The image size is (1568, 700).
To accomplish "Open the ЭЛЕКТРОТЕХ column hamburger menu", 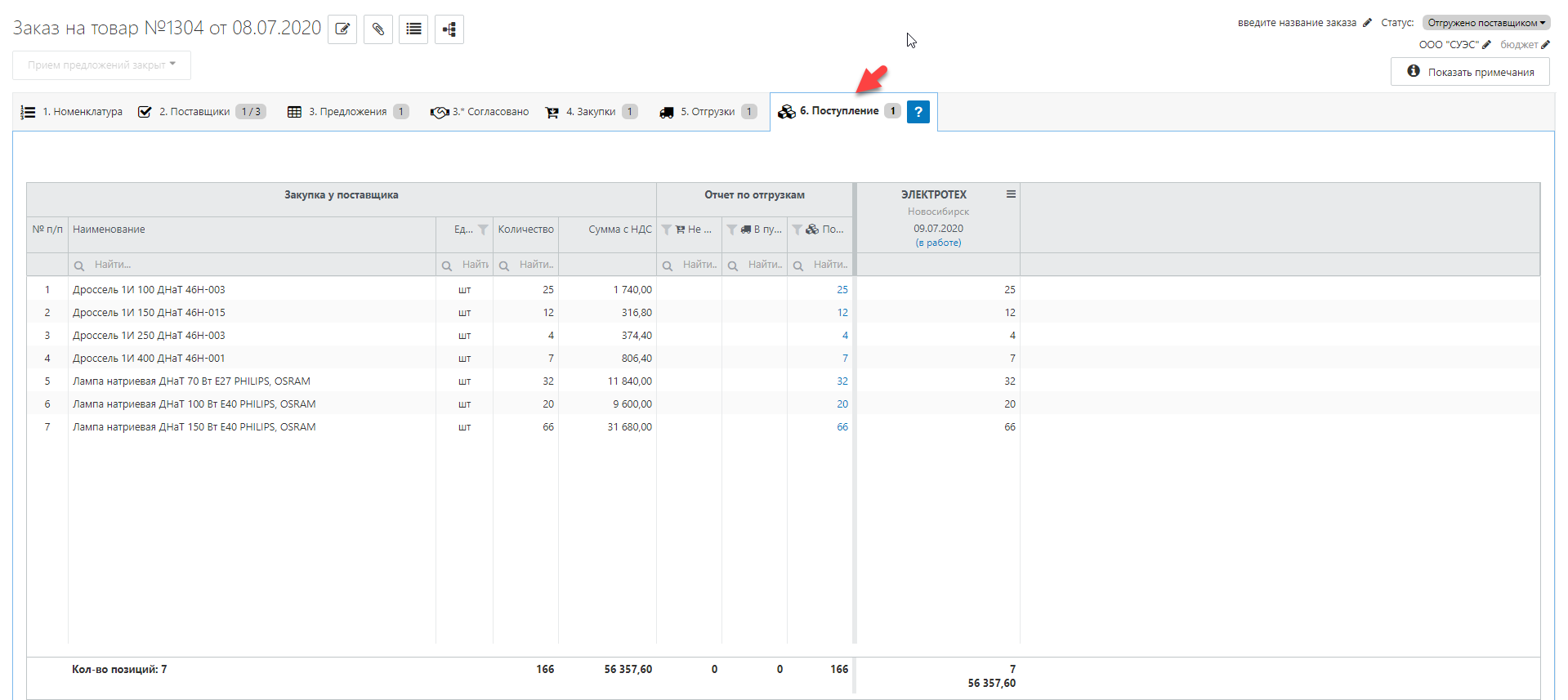I will tap(1011, 194).
